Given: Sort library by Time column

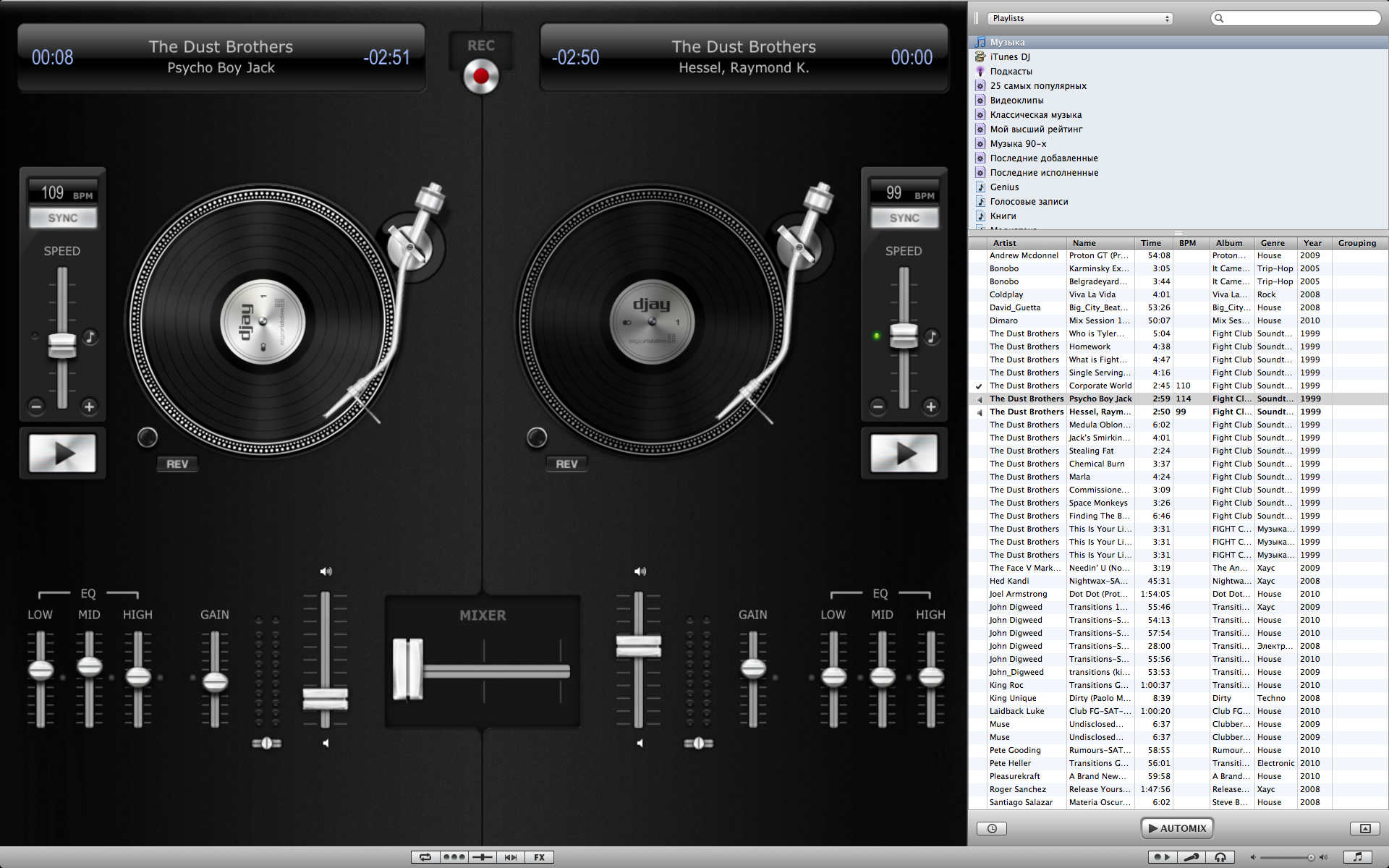Looking at the screenshot, I should coord(1153,243).
